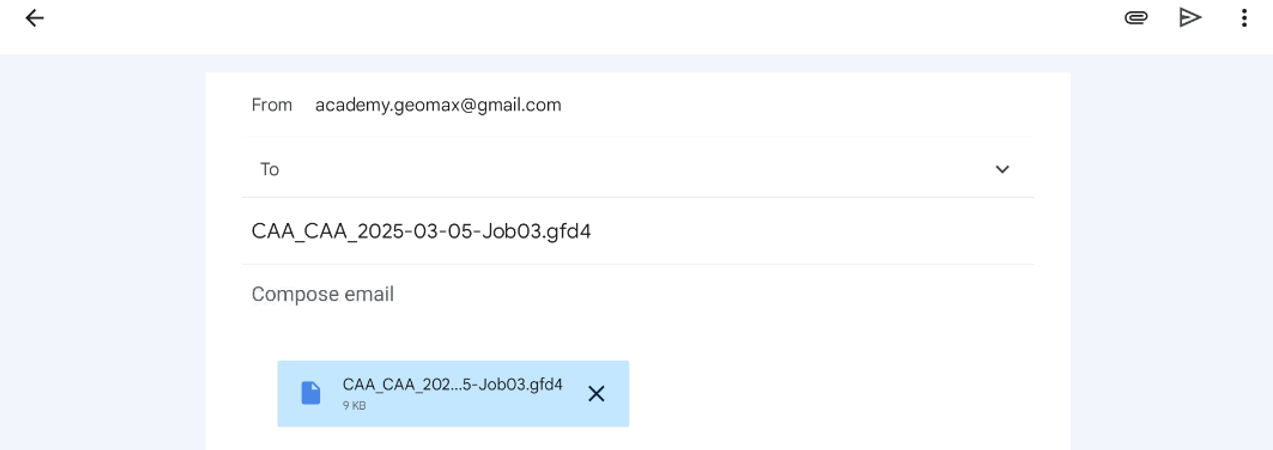Focus the empty To recipient field
Image resolution: width=1273 pixels, height=450 pixels.
(x=600, y=170)
